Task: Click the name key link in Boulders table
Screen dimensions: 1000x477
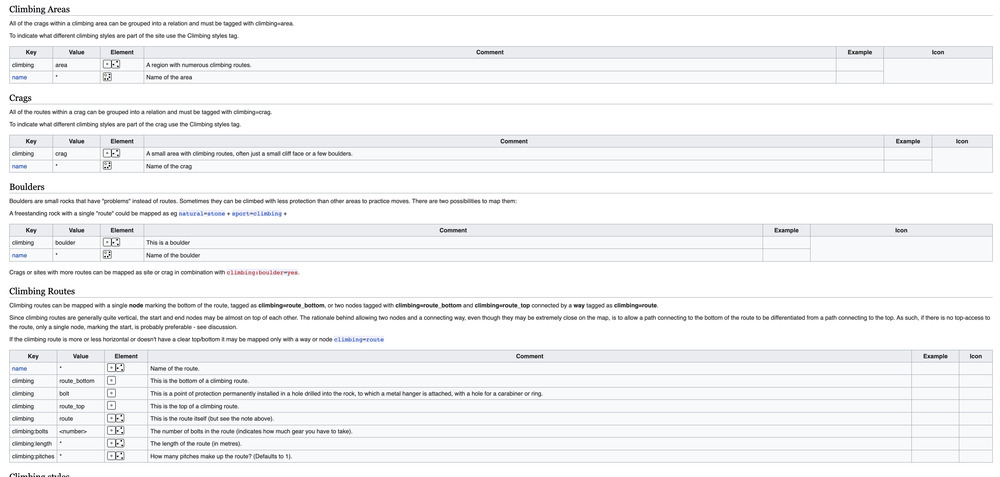Action: pos(19,255)
